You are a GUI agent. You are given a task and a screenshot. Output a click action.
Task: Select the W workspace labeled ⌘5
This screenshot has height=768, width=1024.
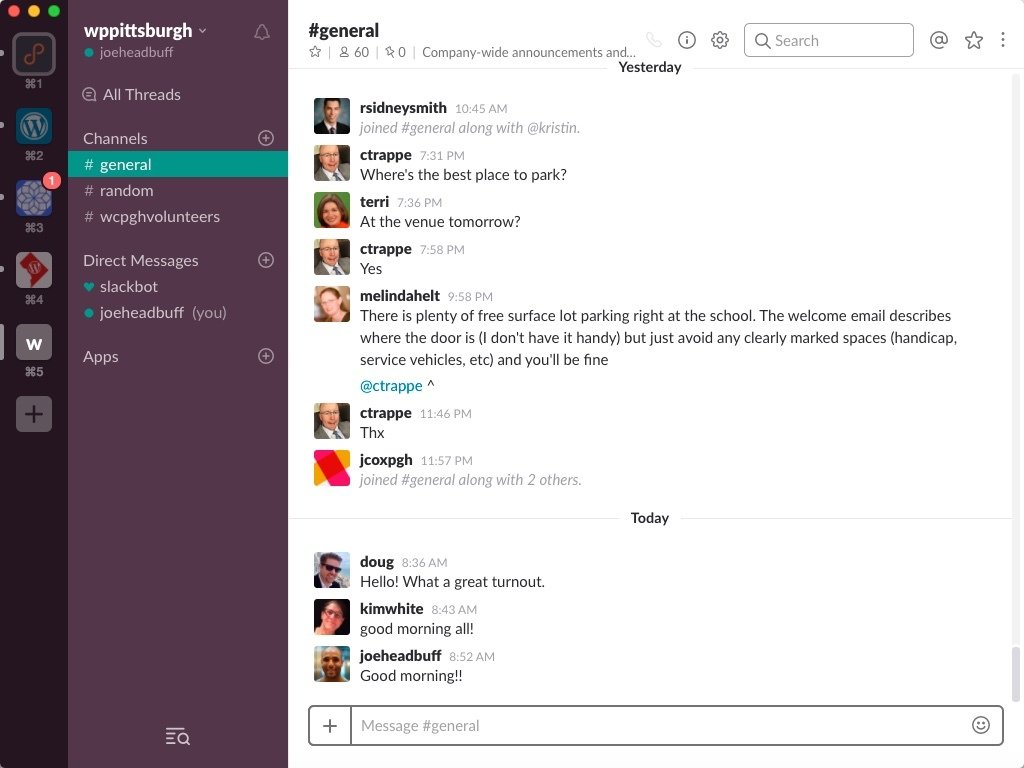point(34,342)
